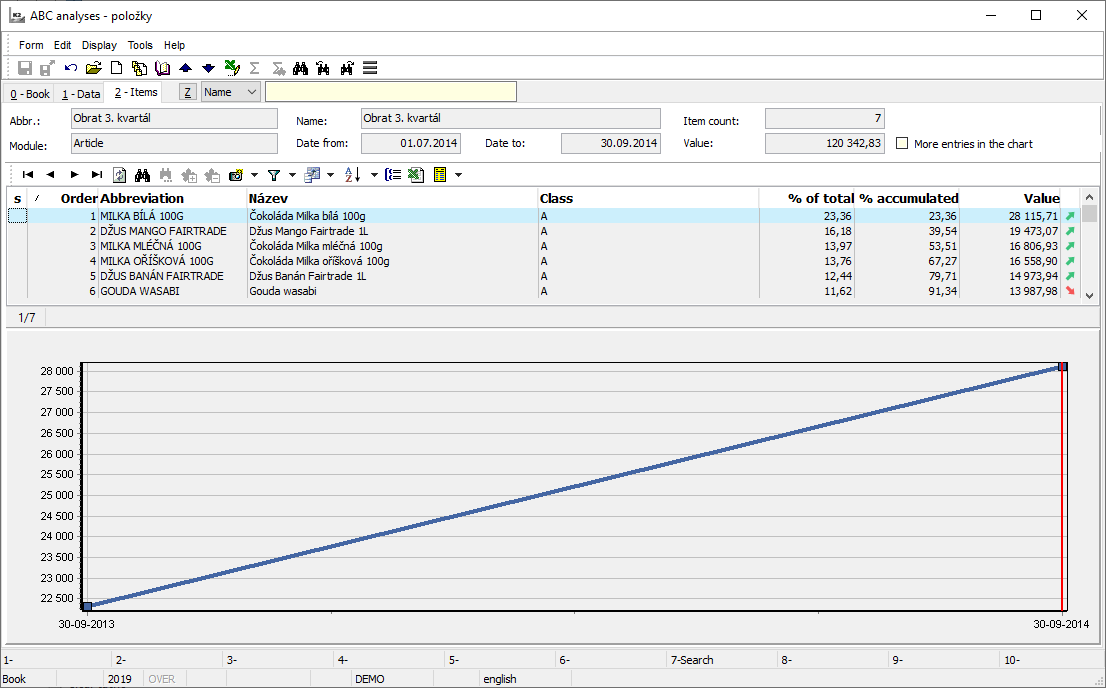The width and height of the screenshot is (1106, 688).
Task: Open the Name search field dropdown
Action: coord(250,92)
